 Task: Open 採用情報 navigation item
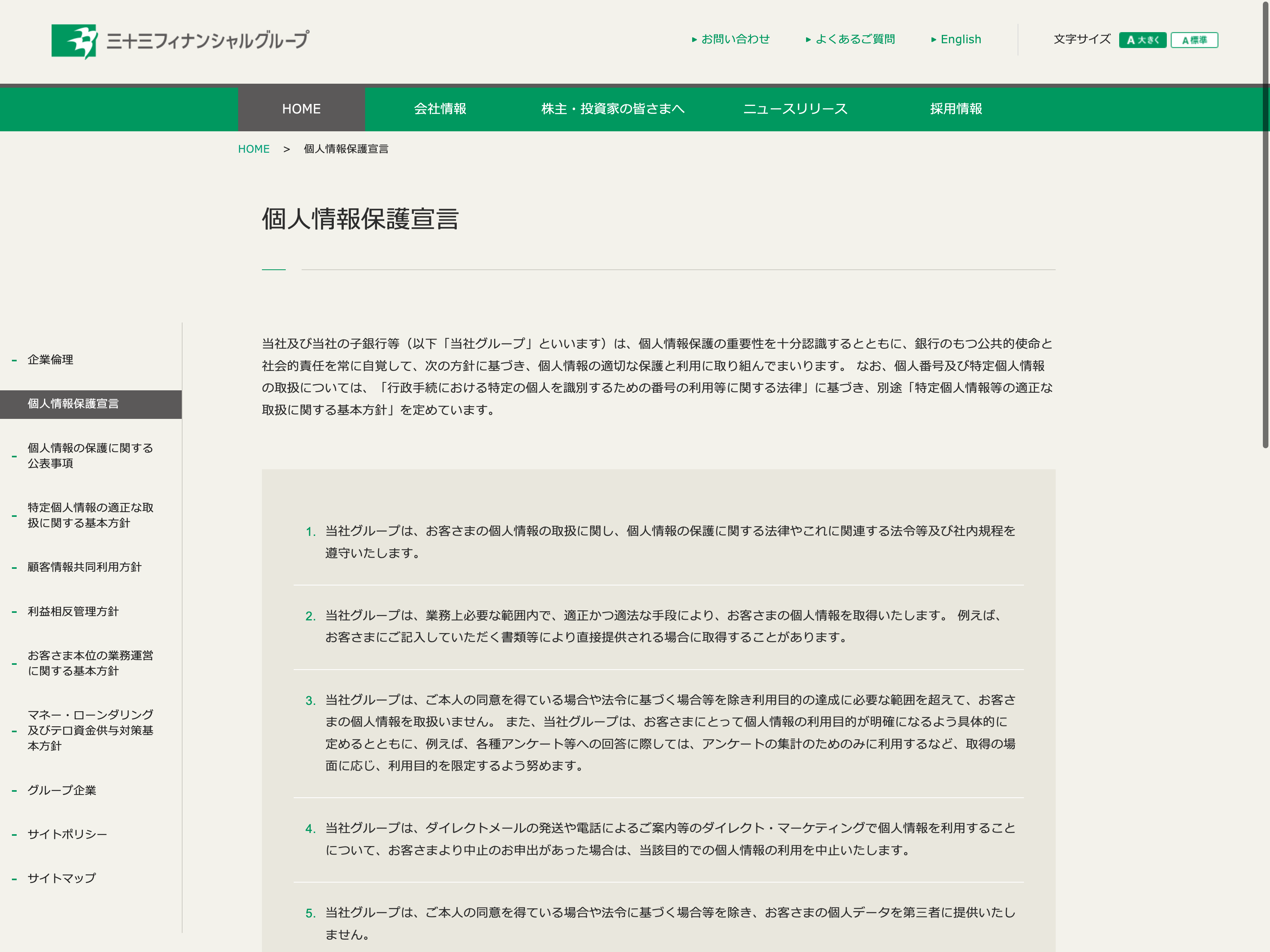pyautogui.click(x=955, y=109)
